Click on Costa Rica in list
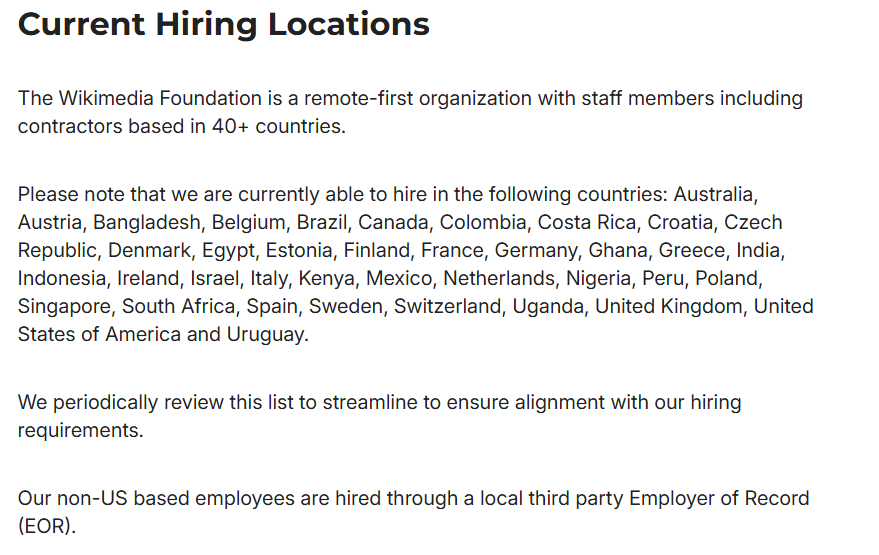Viewport: 879px width, 555px height. (587, 222)
